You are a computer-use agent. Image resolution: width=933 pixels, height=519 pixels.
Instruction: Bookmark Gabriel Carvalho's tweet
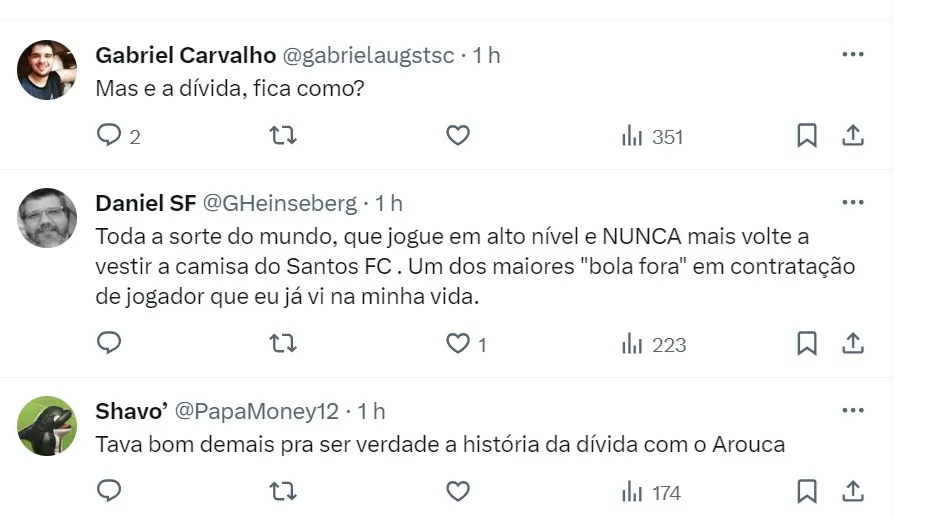(x=806, y=135)
